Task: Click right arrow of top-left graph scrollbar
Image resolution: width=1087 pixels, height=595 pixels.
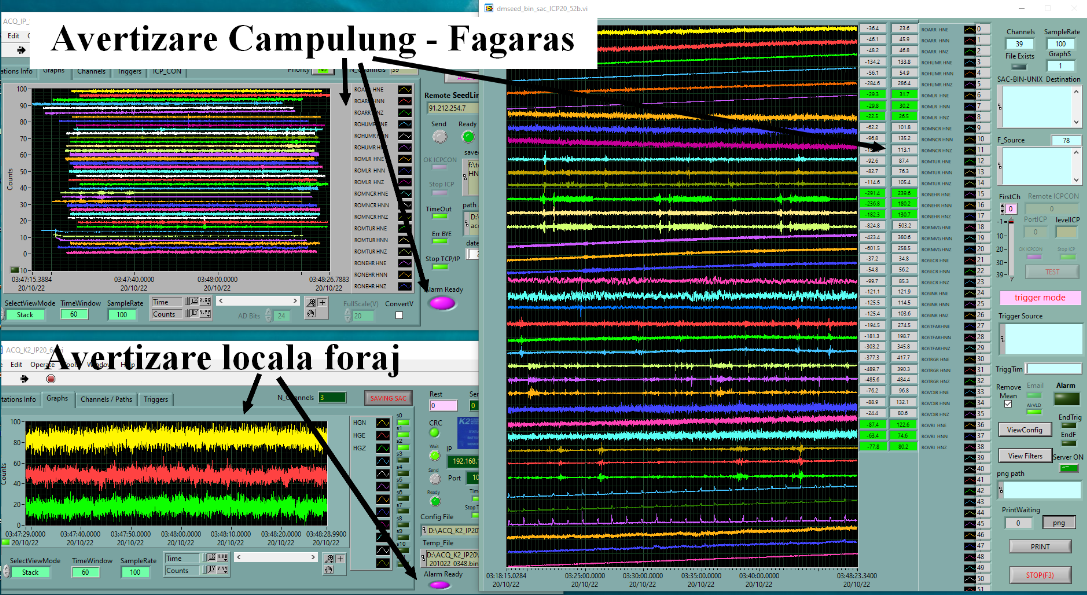Action: (295, 301)
